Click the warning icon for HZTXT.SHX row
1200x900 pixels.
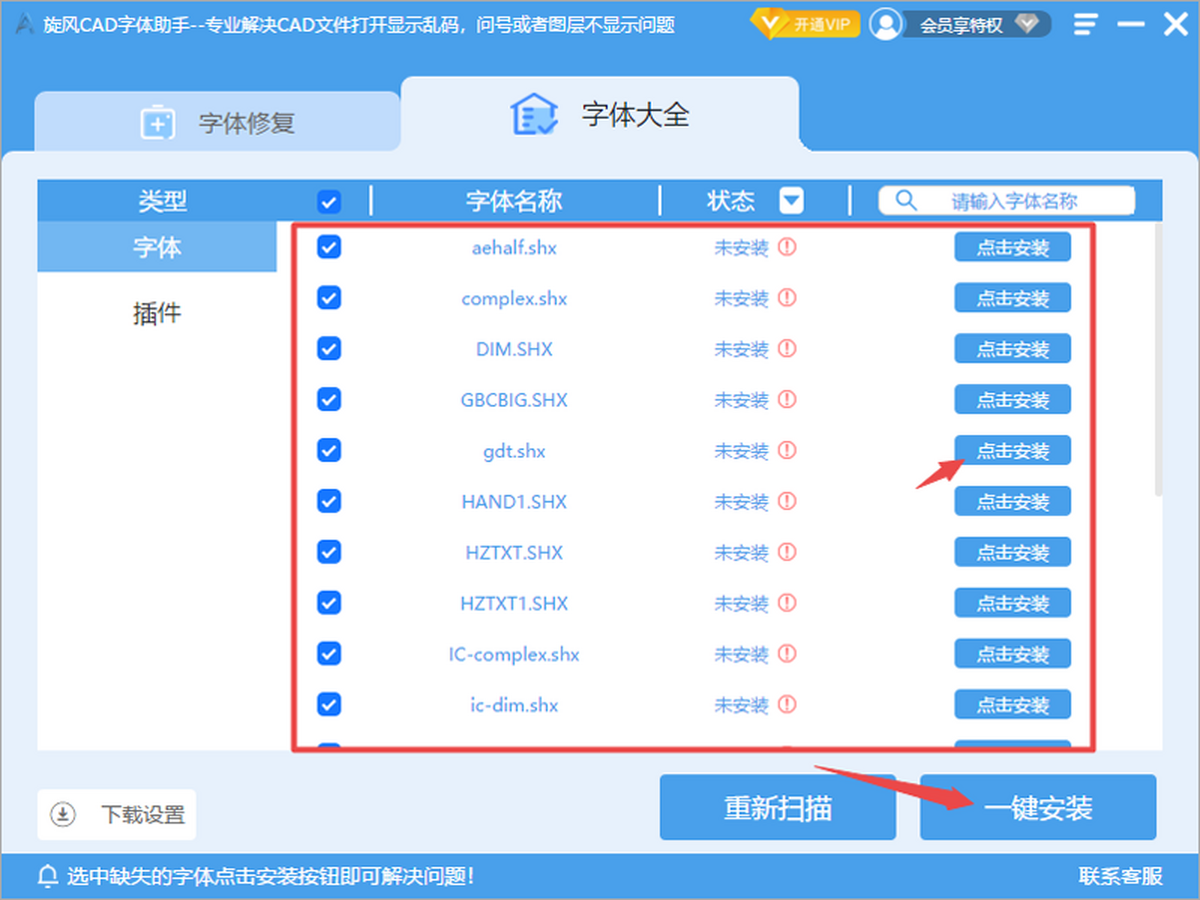(x=787, y=552)
